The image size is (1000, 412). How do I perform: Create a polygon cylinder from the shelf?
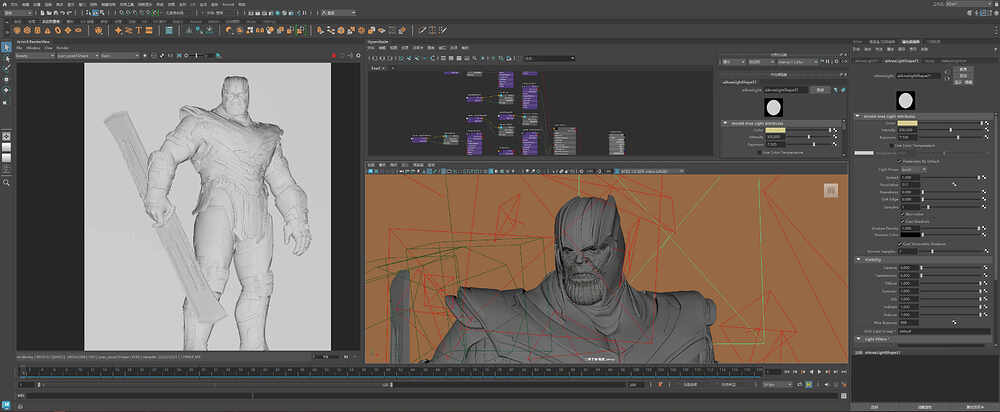tap(37, 30)
